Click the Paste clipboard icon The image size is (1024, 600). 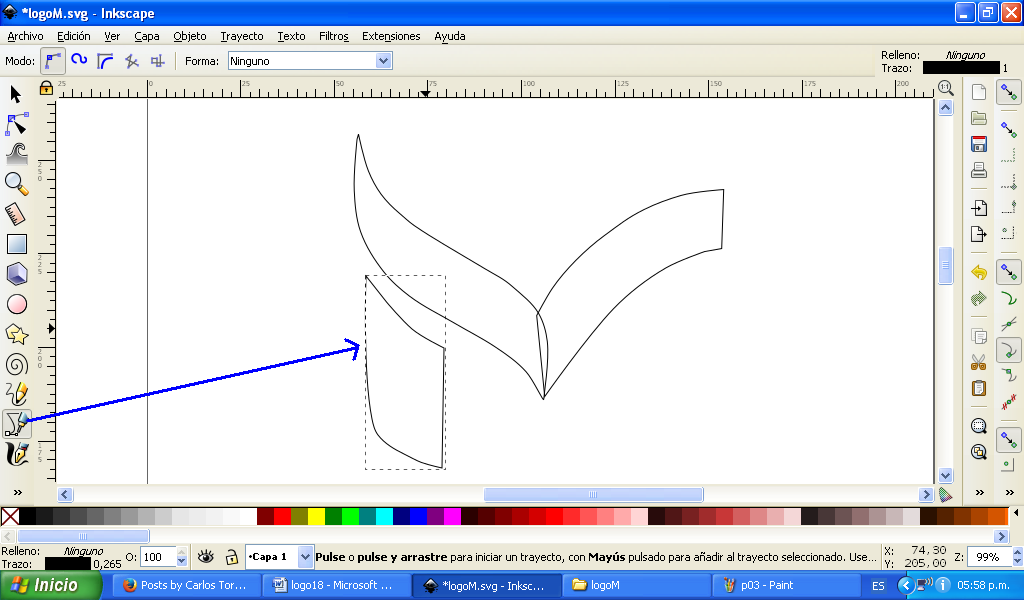pos(978,388)
